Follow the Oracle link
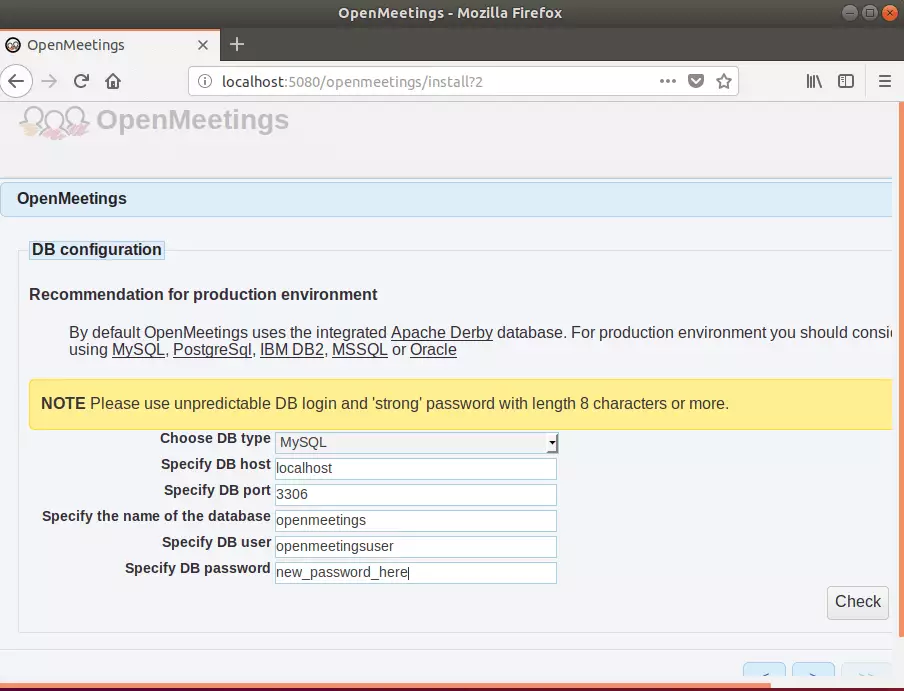This screenshot has width=904, height=691. 433,350
